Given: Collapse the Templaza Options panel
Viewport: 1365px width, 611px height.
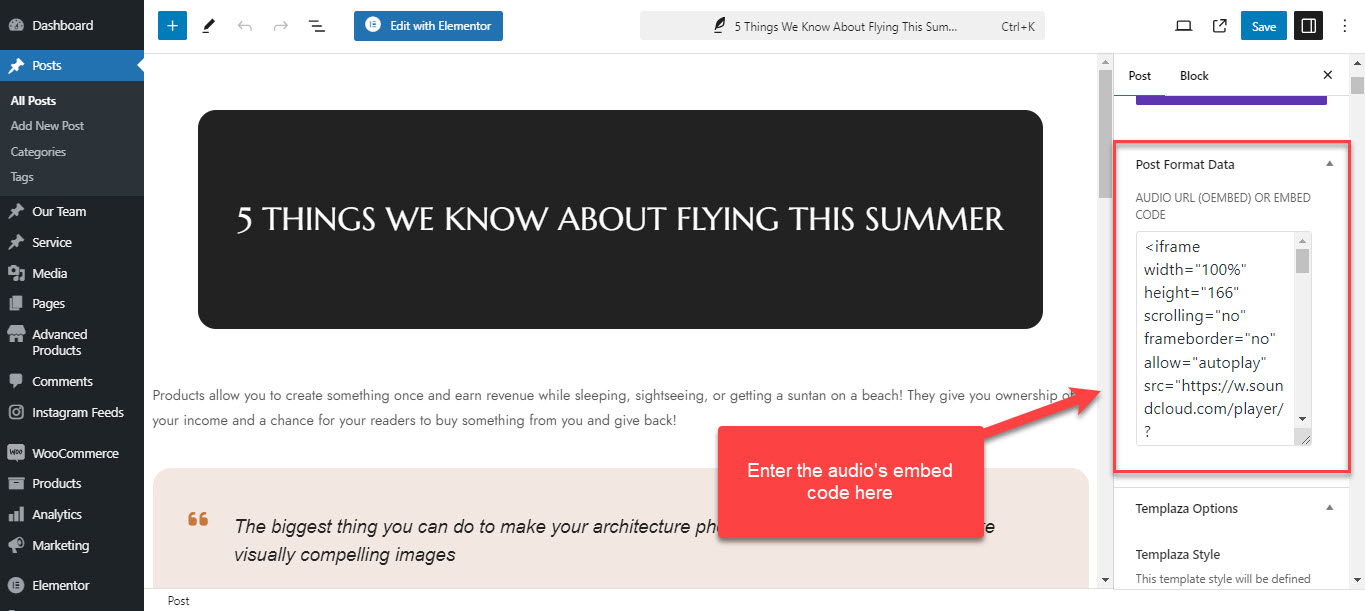Looking at the screenshot, I should (x=1329, y=508).
